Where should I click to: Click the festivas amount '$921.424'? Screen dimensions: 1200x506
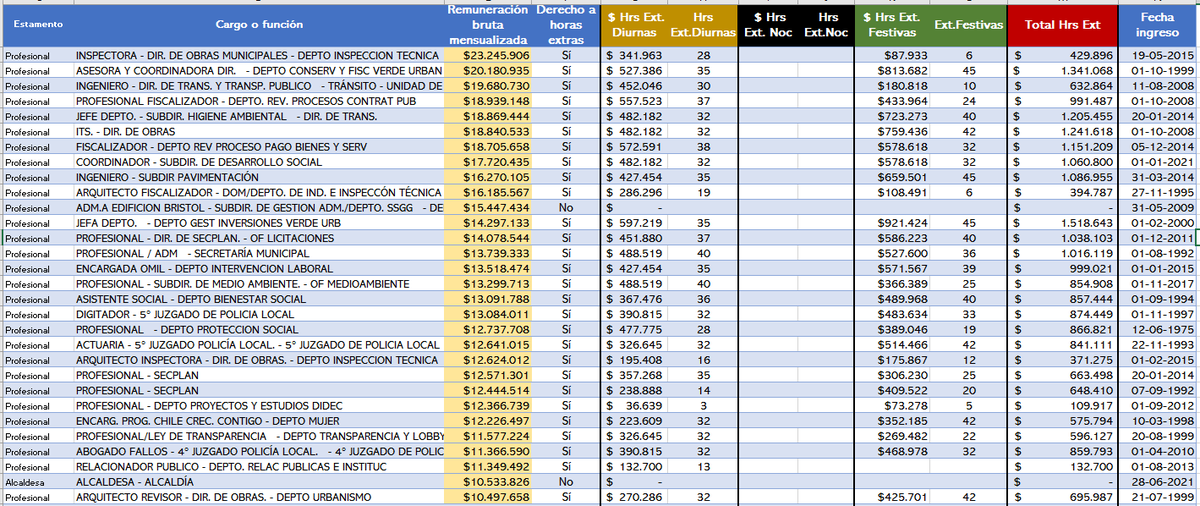[891, 223]
